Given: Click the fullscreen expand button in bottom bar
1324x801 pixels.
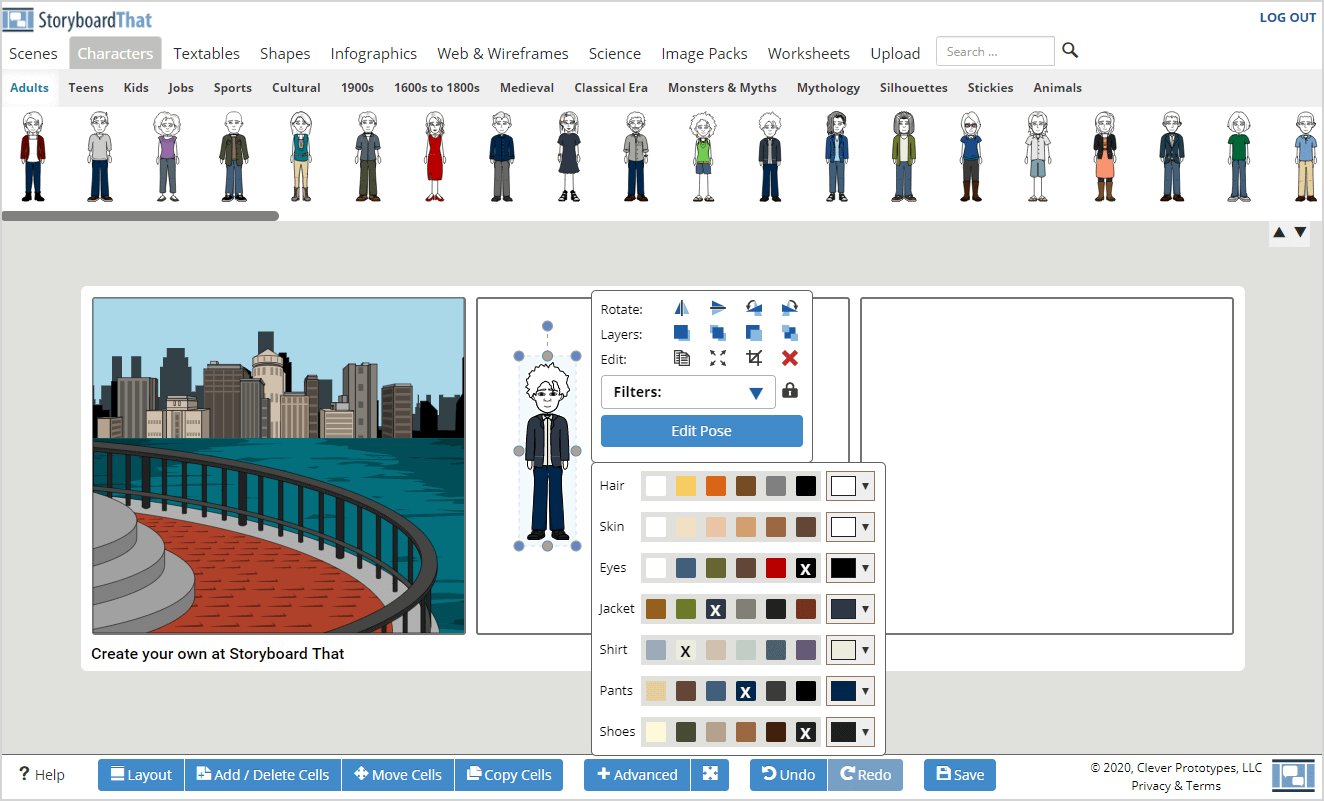Looking at the screenshot, I should (x=709, y=774).
